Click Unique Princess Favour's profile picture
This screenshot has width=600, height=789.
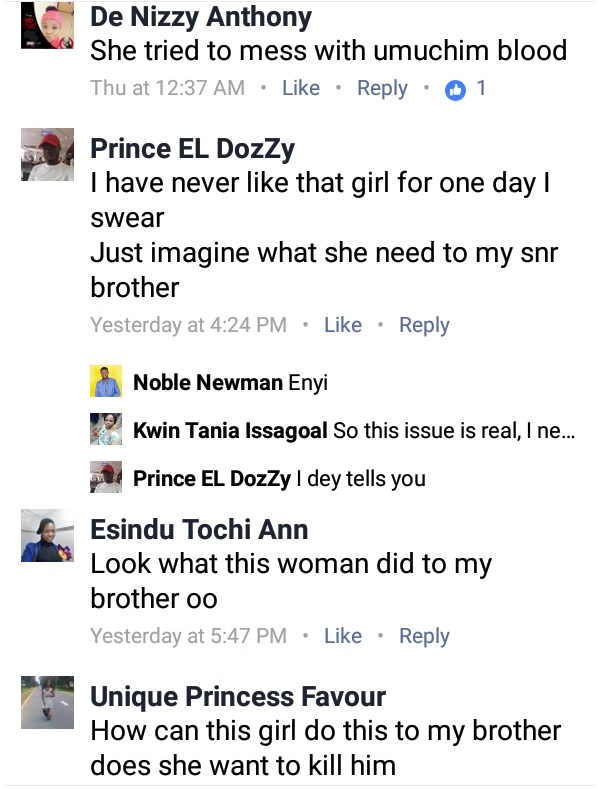click(45, 705)
